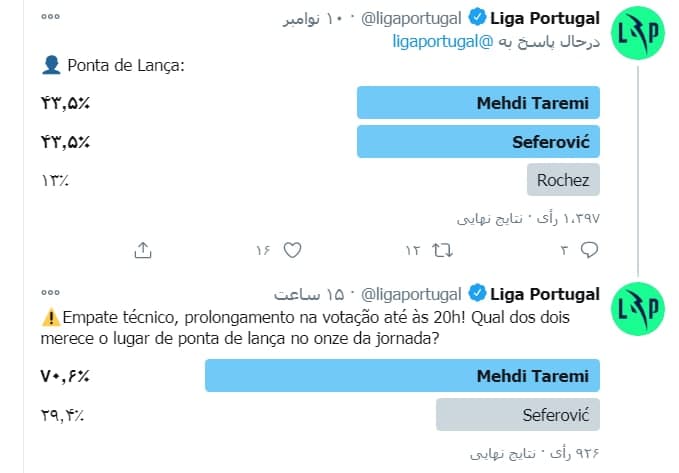Select Mehdi Taremi 43.5% poll bar
This screenshot has height=473, width=679.
478,103
